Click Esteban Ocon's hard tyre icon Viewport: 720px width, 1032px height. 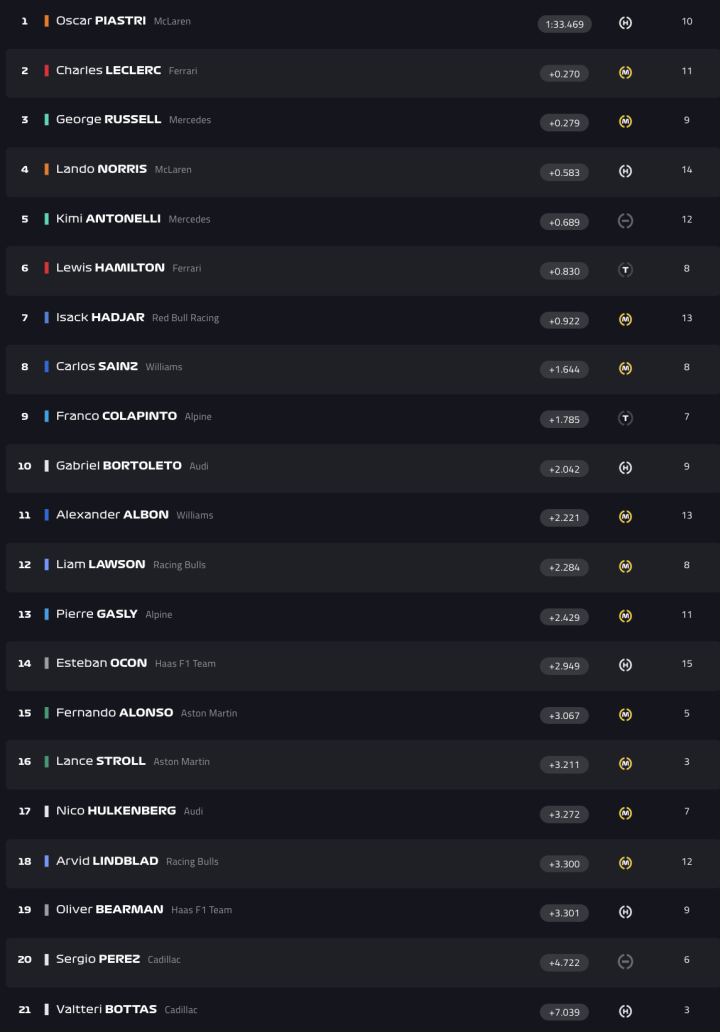[x=625, y=665]
